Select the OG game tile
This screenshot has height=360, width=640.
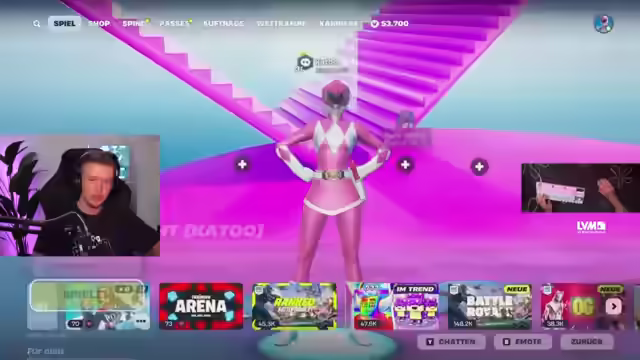click(x=582, y=306)
